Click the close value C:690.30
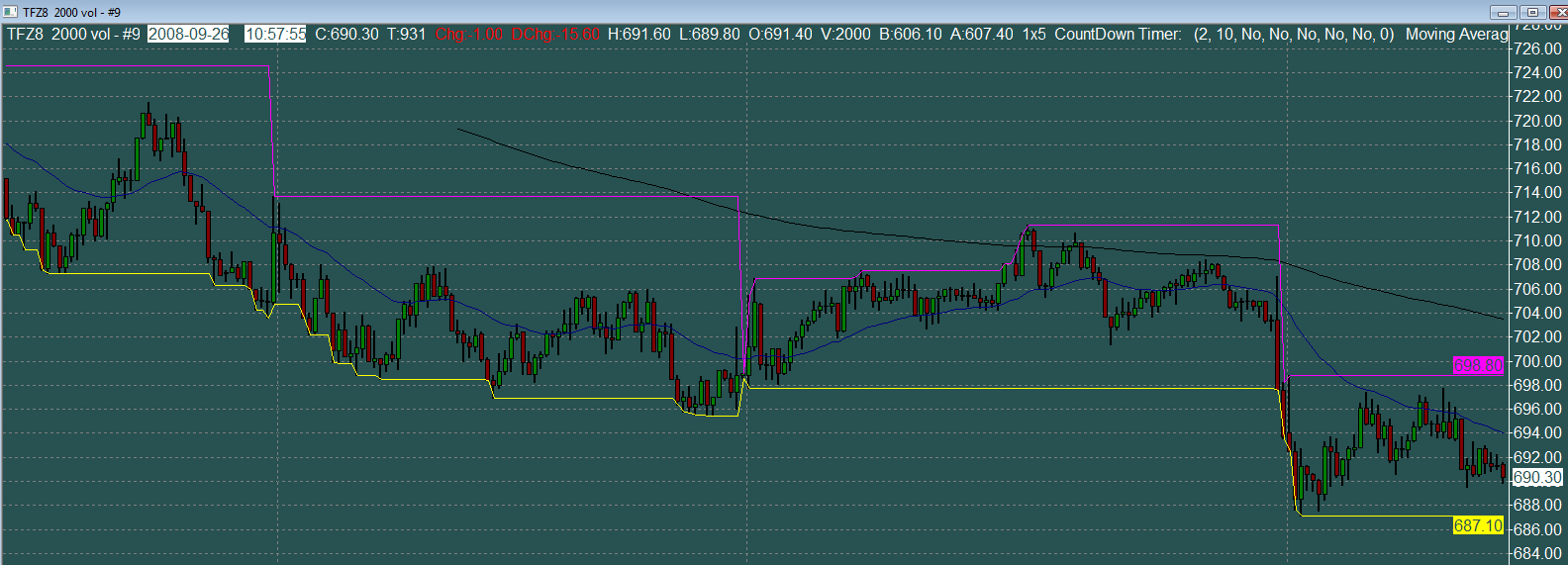 346,34
